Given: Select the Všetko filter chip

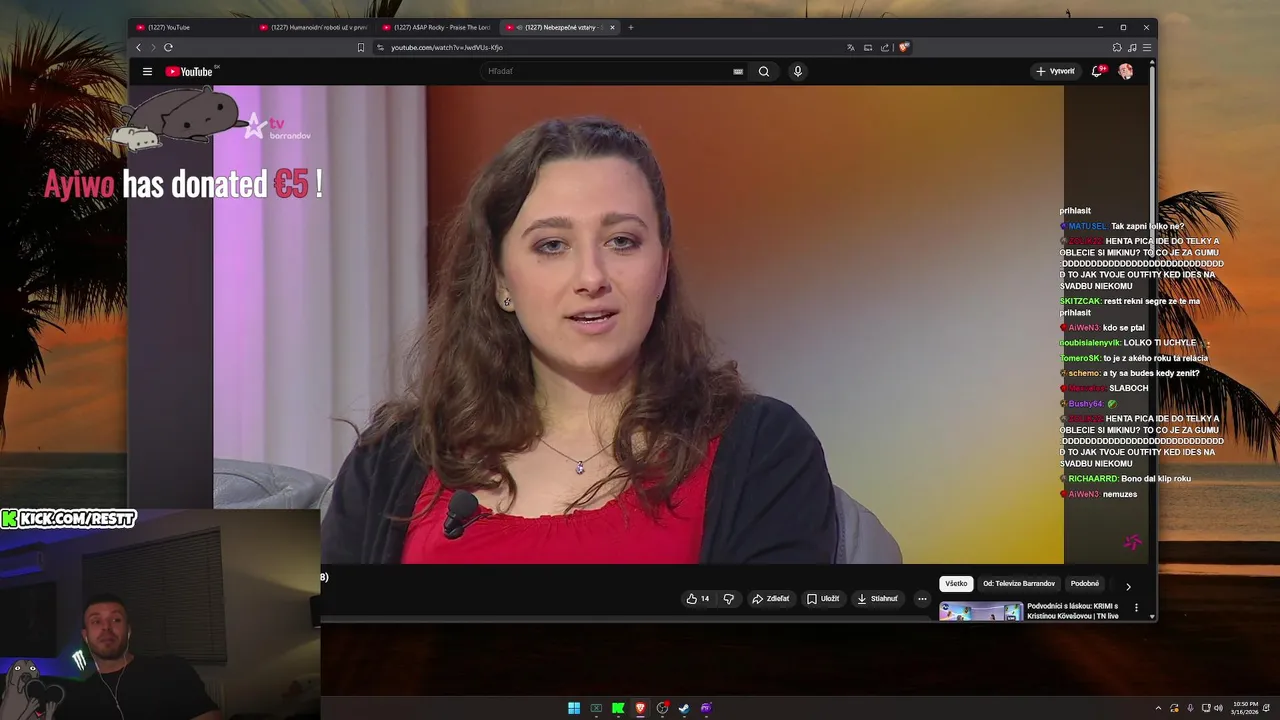Looking at the screenshot, I should 957,584.
